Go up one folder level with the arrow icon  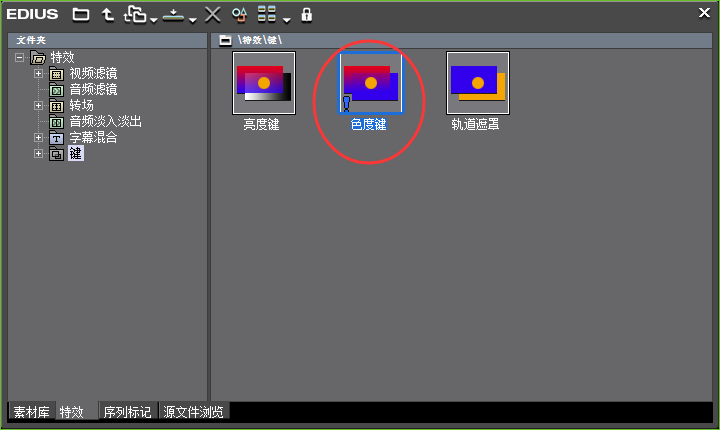click(108, 15)
